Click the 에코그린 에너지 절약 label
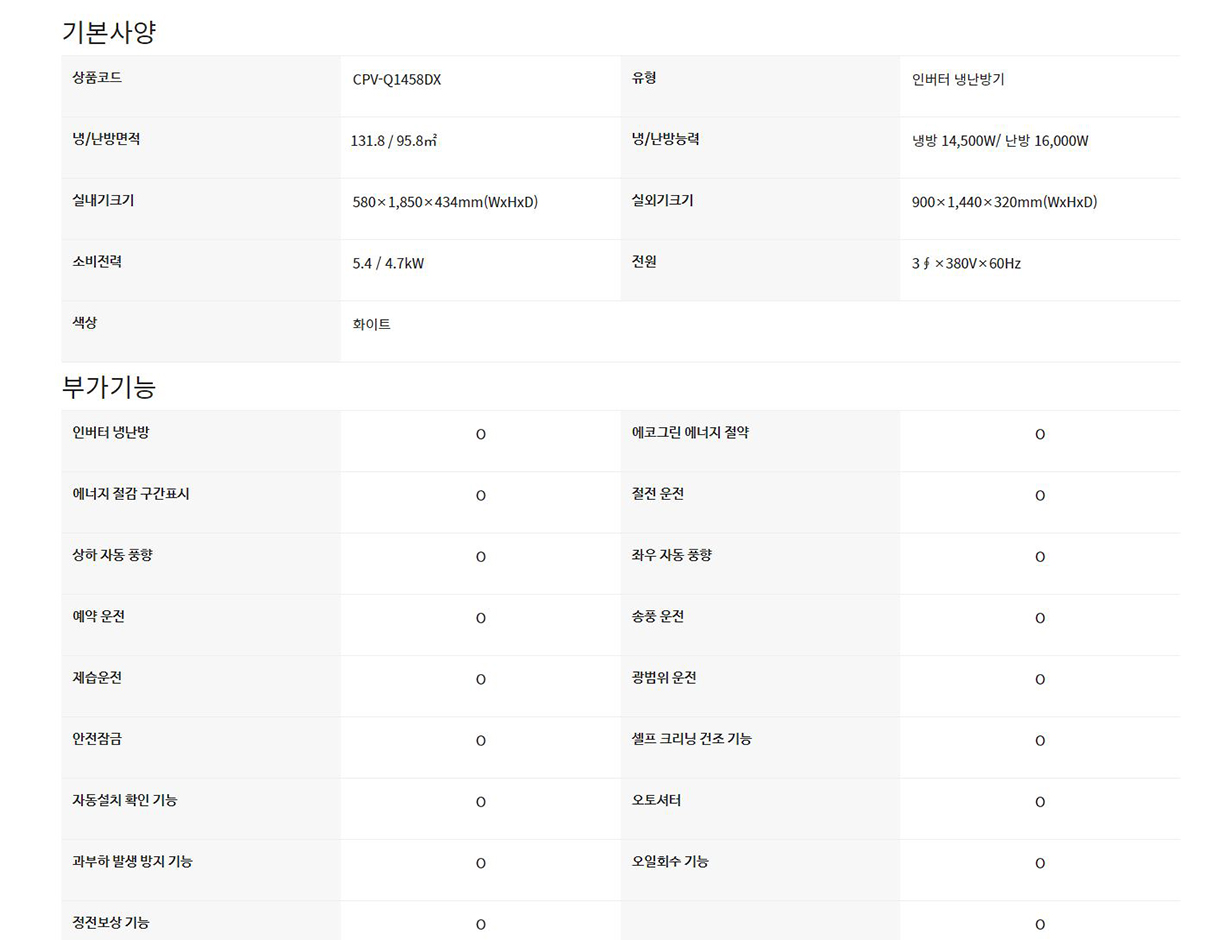The height and width of the screenshot is (940, 1230). [x=690, y=433]
